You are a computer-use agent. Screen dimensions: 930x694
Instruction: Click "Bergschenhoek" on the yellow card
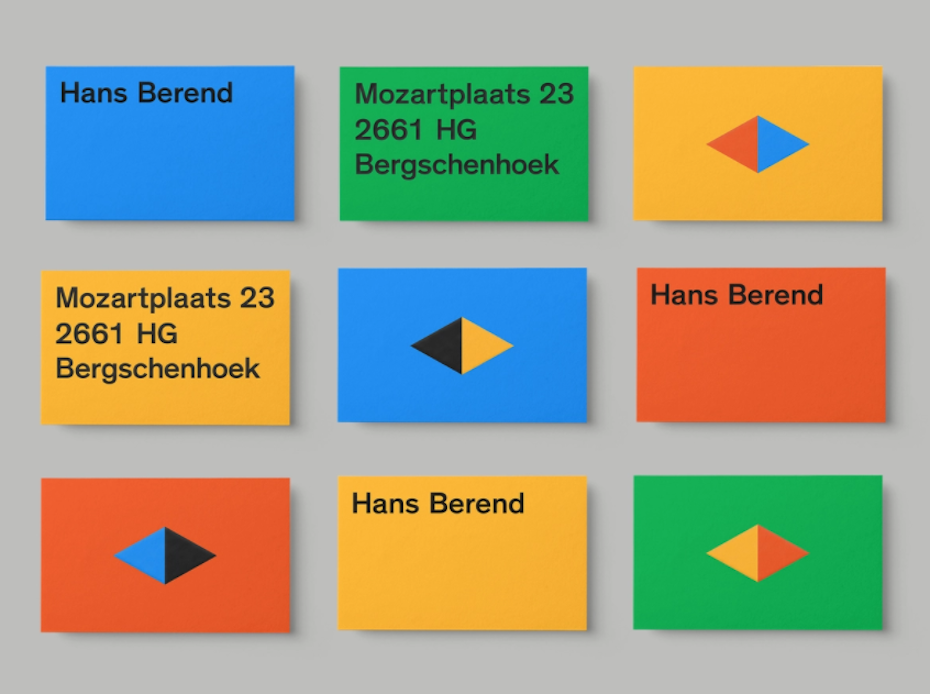pos(157,369)
